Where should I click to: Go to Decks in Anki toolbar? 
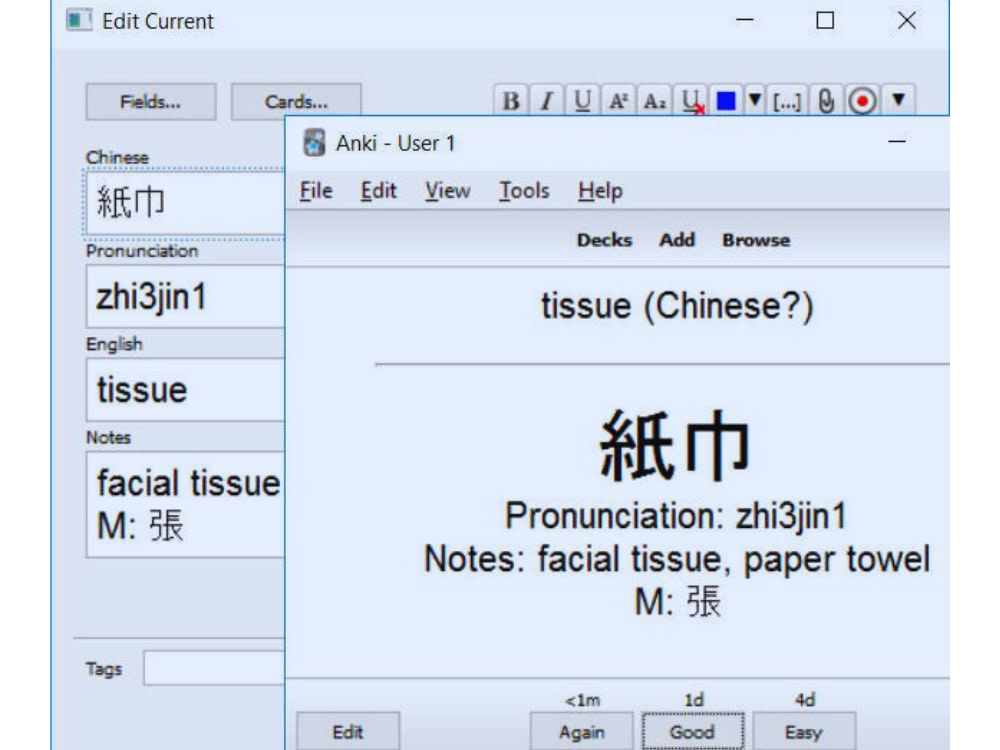pyautogui.click(x=604, y=240)
